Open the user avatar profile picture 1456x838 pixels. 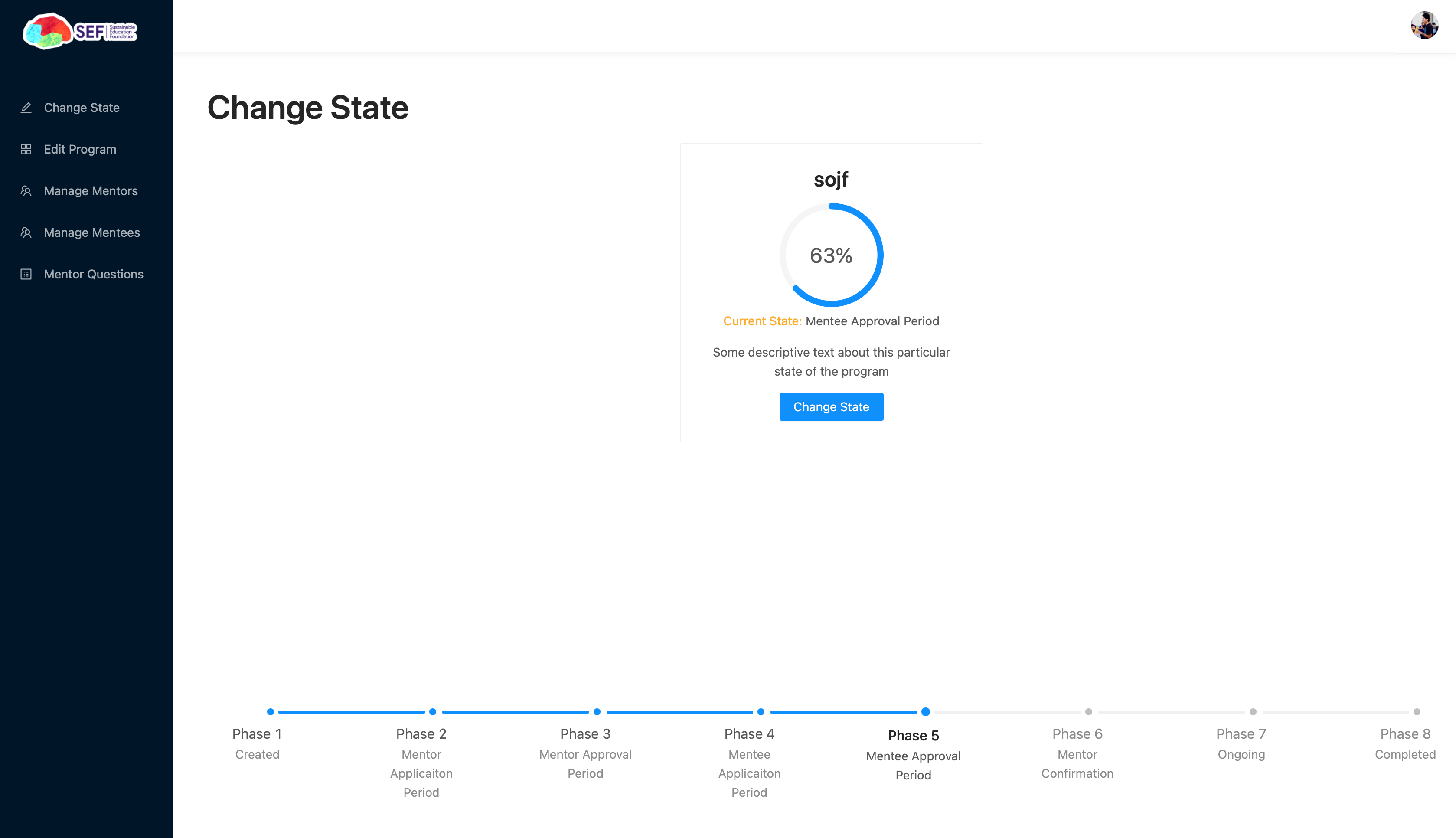1424,25
